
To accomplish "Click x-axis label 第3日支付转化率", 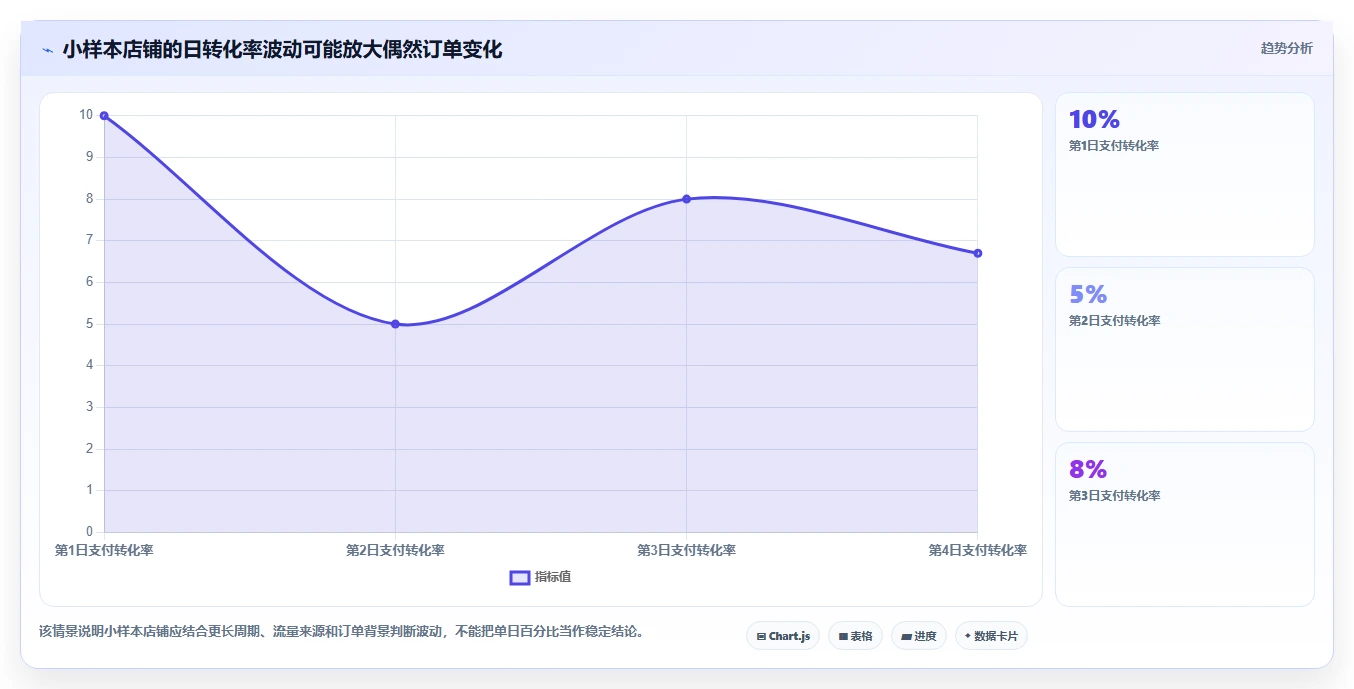I will (686, 550).
